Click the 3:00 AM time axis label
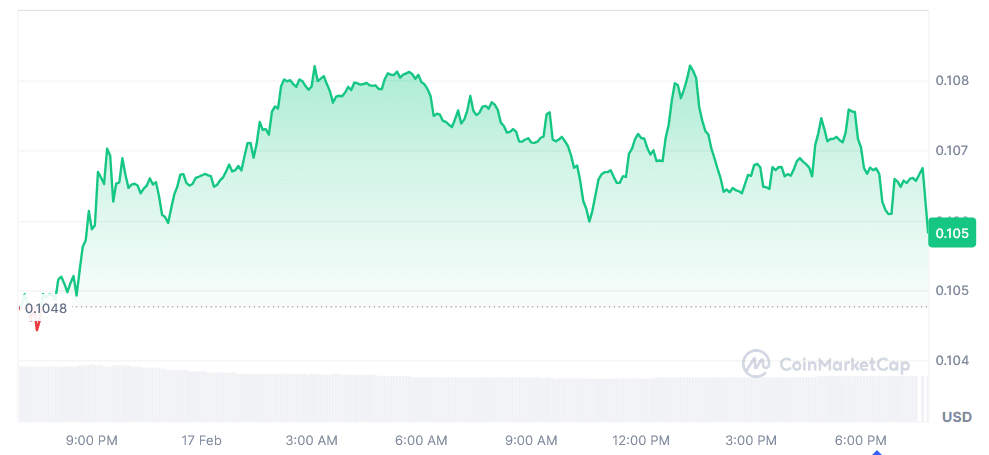The image size is (989, 455). (314, 439)
